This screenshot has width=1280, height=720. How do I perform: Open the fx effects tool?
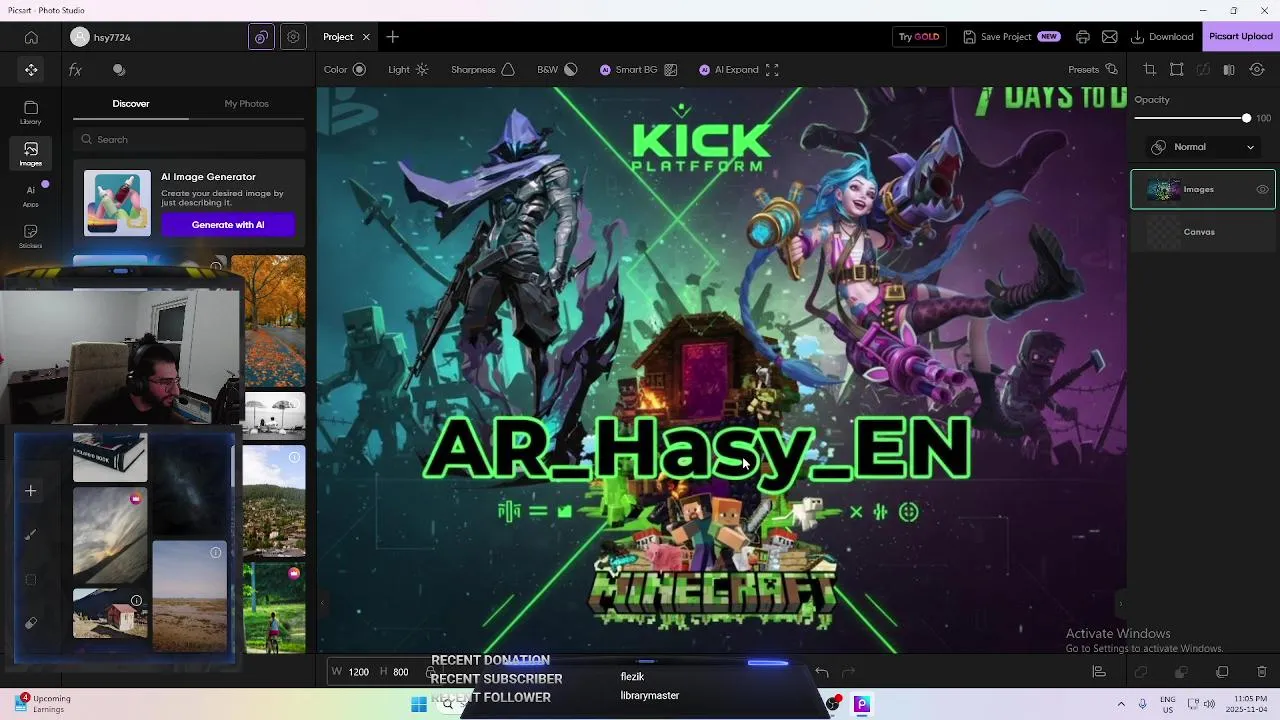(x=75, y=70)
